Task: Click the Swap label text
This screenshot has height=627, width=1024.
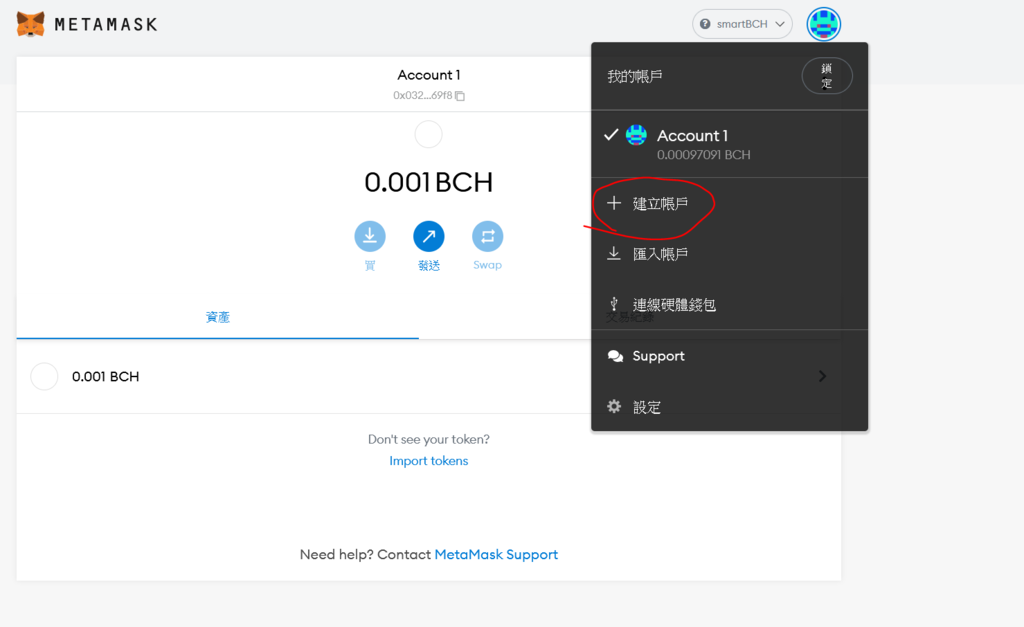Action: tap(487, 265)
